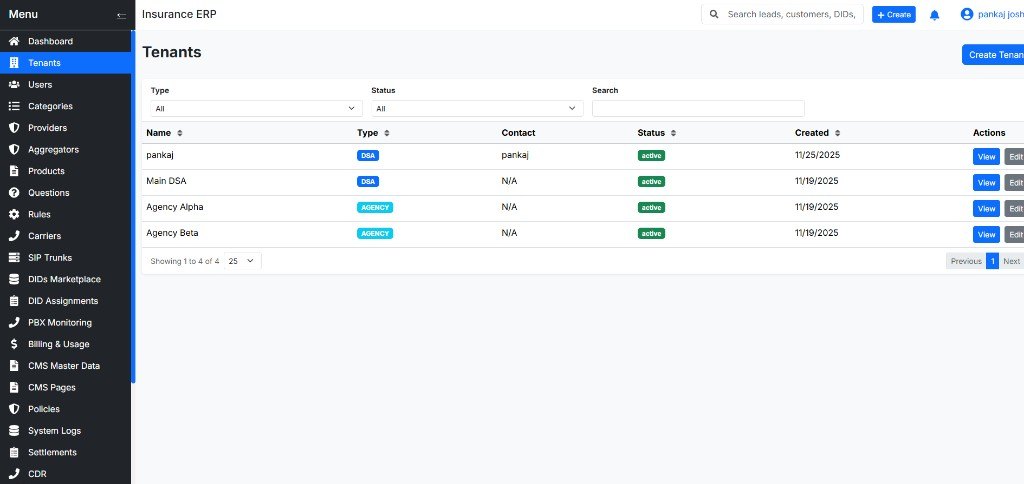The width and height of the screenshot is (1024, 484).
Task: Click the active badge in Main DSA row
Action: point(651,182)
